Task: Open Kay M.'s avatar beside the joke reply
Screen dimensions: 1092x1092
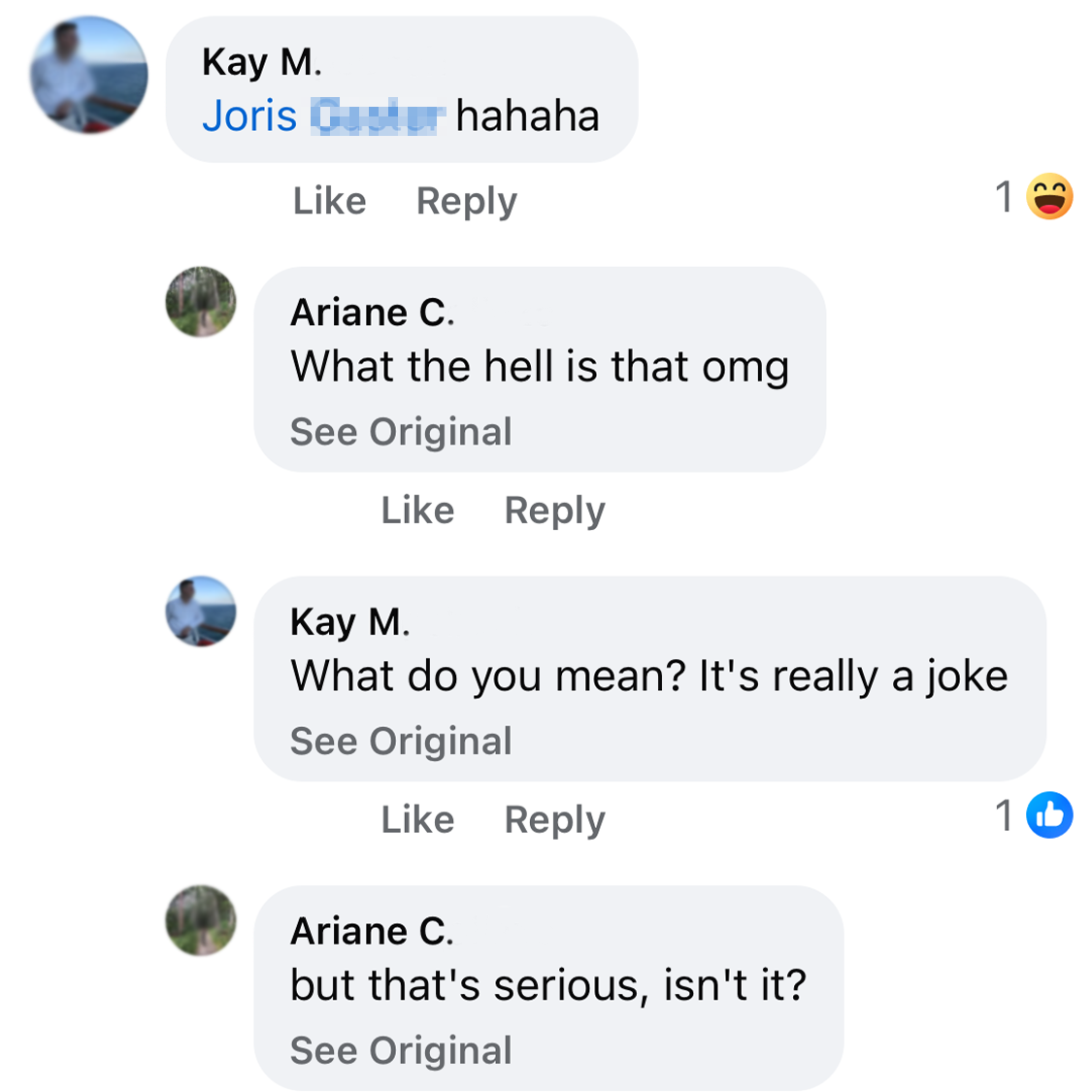Action: point(201,612)
